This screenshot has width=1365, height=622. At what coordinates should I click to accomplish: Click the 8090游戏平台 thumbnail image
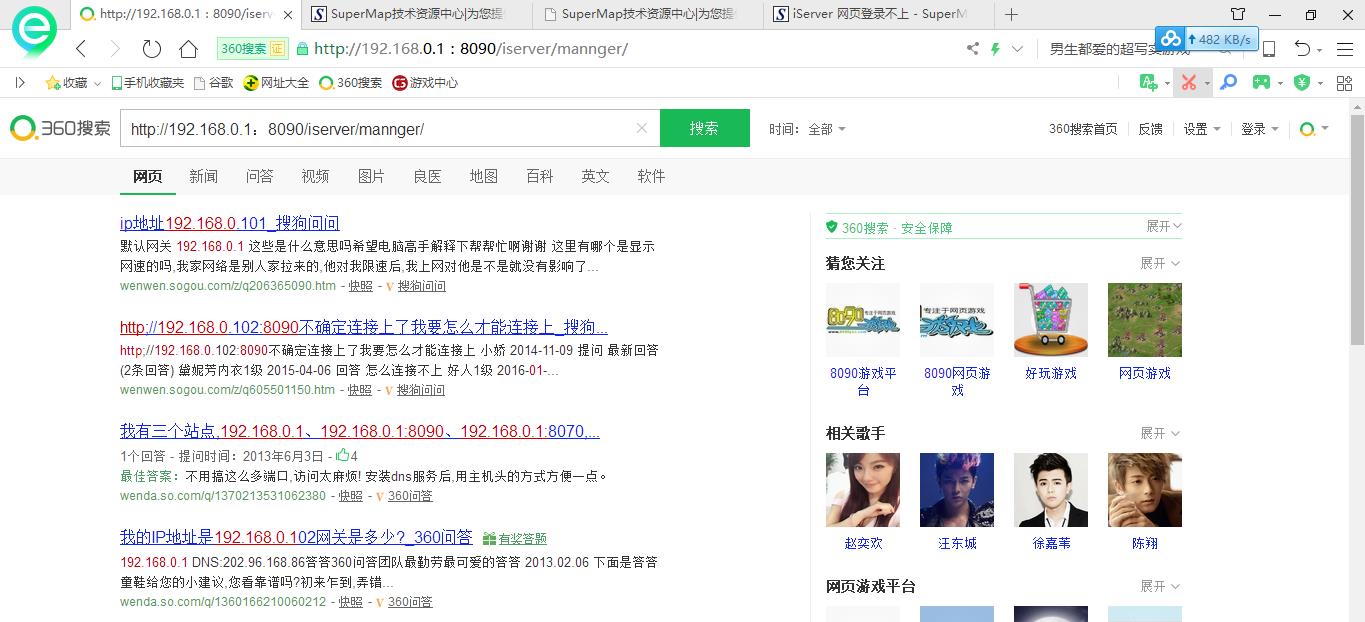click(863, 320)
